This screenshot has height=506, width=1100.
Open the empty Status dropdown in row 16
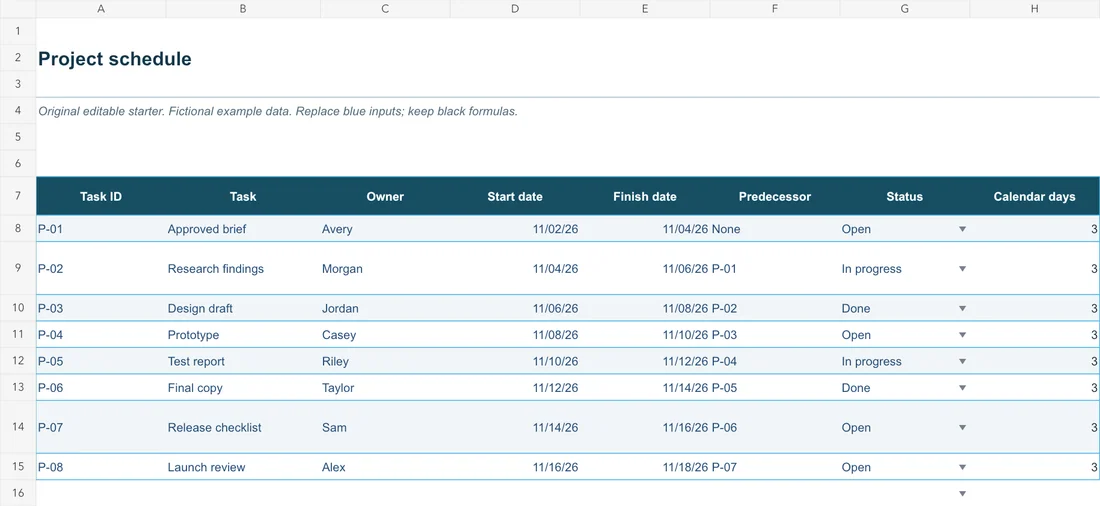point(962,493)
